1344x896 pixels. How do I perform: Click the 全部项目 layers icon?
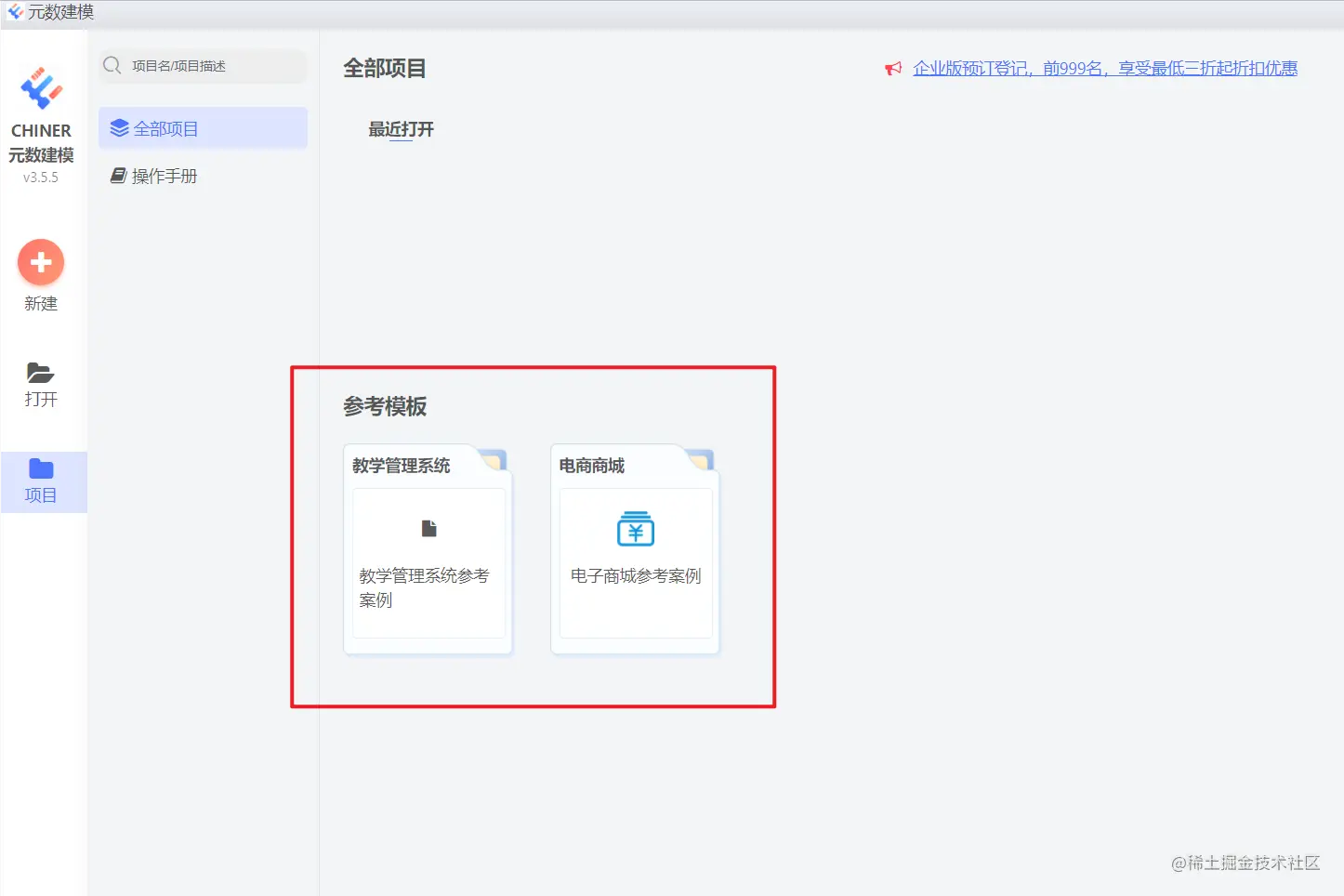(x=119, y=128)
